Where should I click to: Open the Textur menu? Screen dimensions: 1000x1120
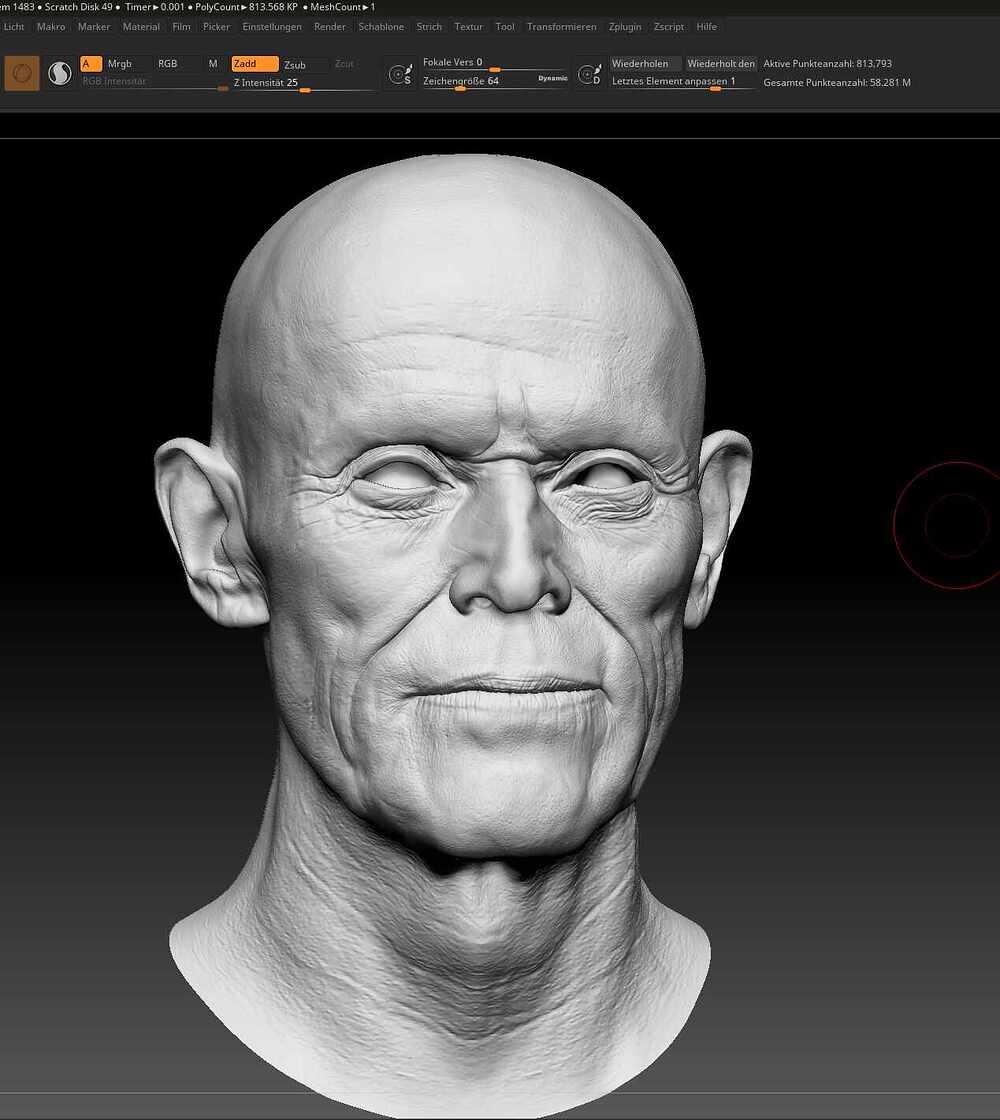469,26
